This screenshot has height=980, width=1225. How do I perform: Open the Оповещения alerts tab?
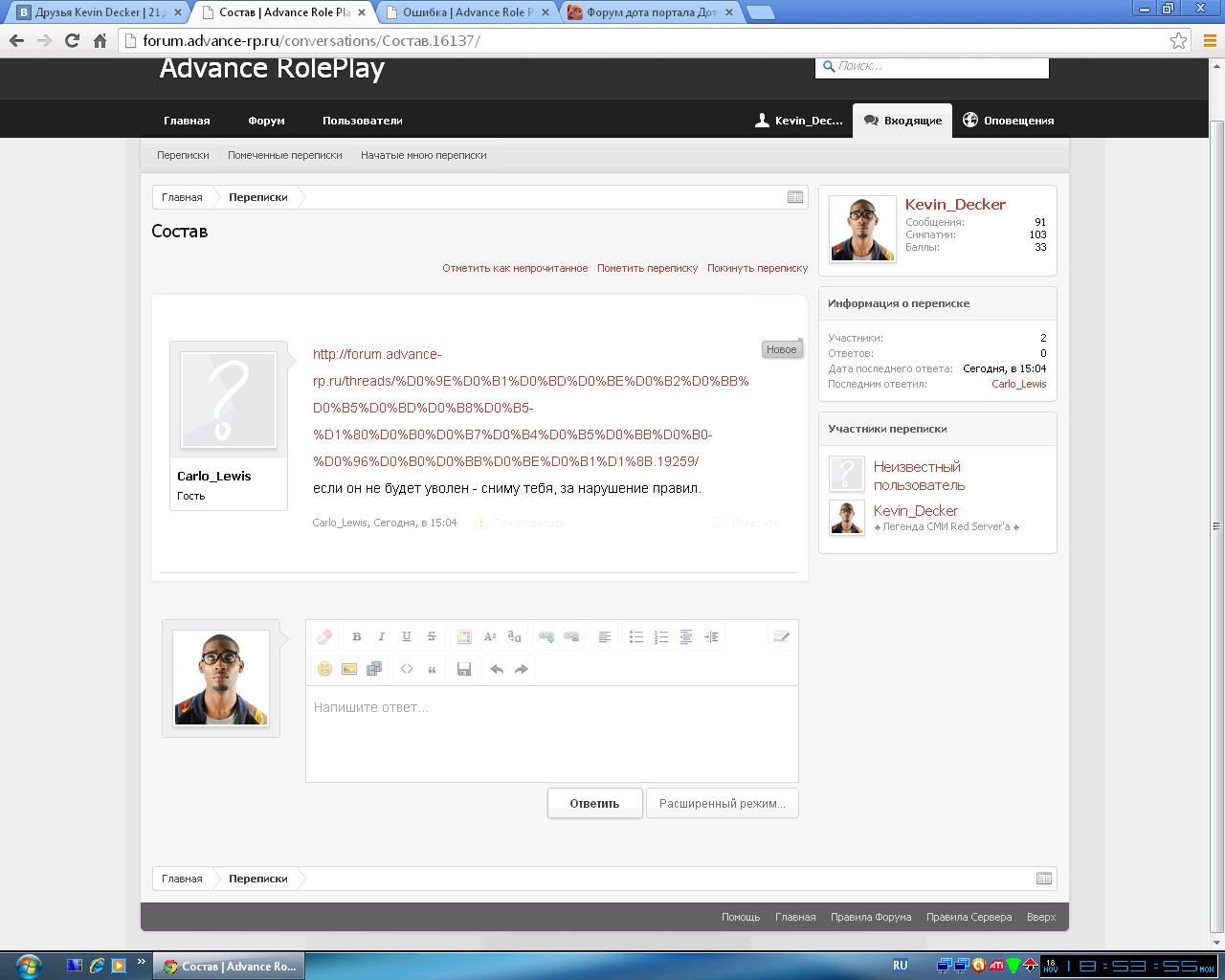coord(1009,121)
